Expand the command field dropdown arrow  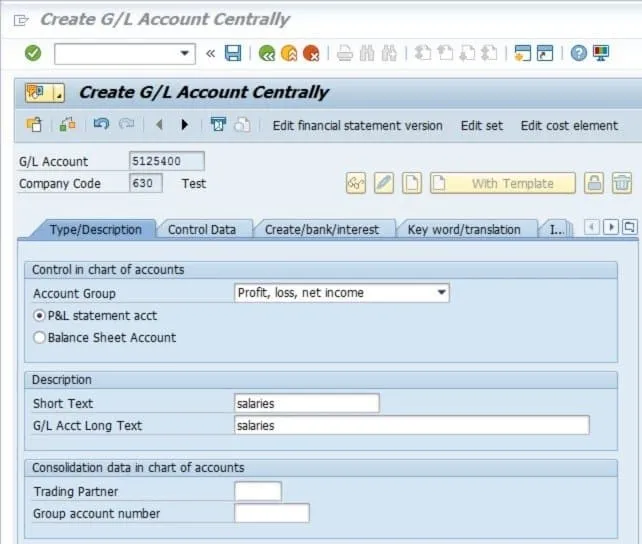click(185, 53)
